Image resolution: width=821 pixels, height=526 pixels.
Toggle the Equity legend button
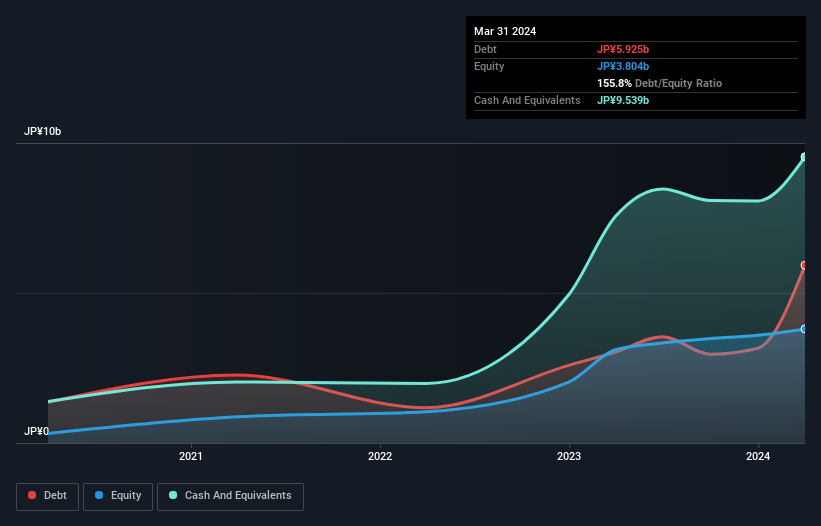[x=118, y=496]
